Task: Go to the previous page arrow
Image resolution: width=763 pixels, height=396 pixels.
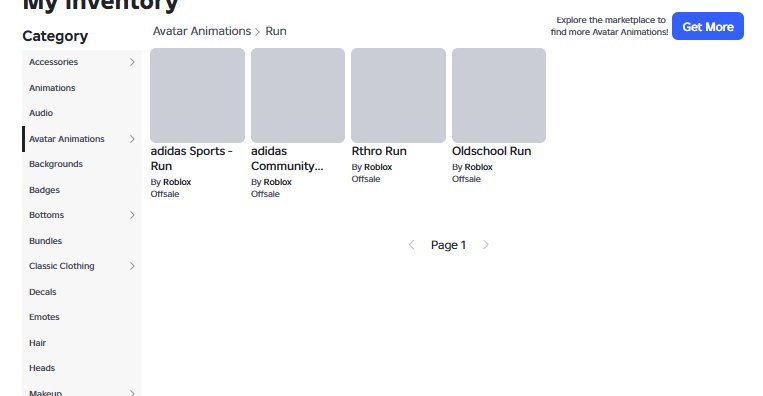Action: click(x=412, y=245)
